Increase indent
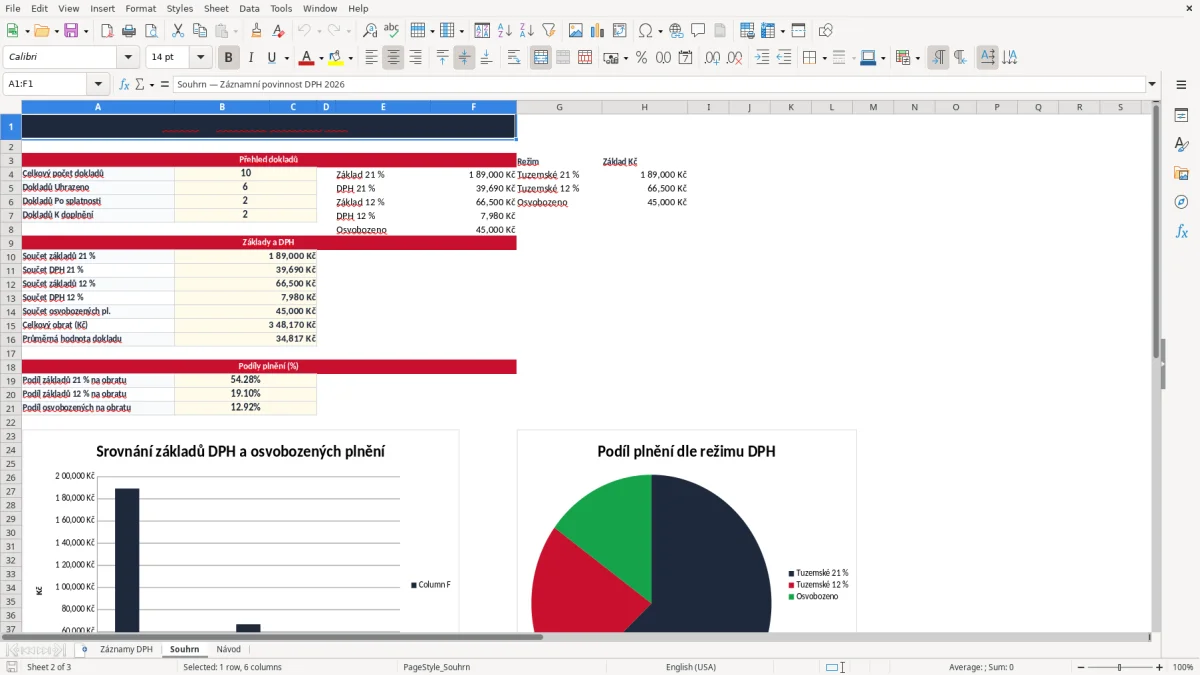The height and width of the screenshot is (675, 1200). [762, 58]
